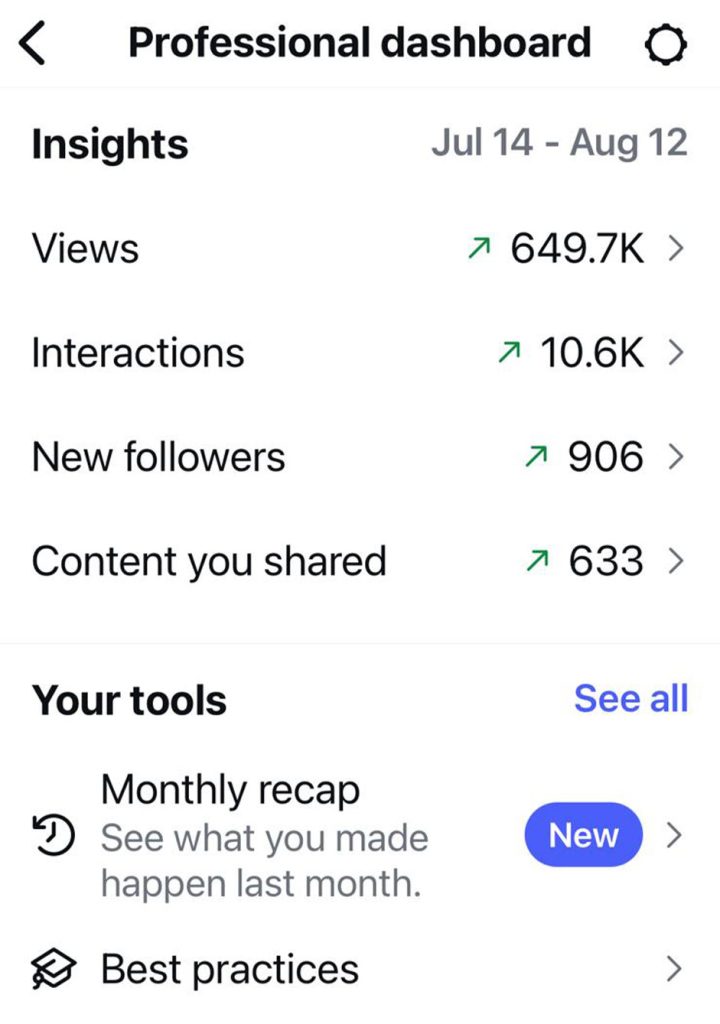Expand the Views row chevron
The width and height of the screenshot is (720, 1024).
(x=675, y=249)
